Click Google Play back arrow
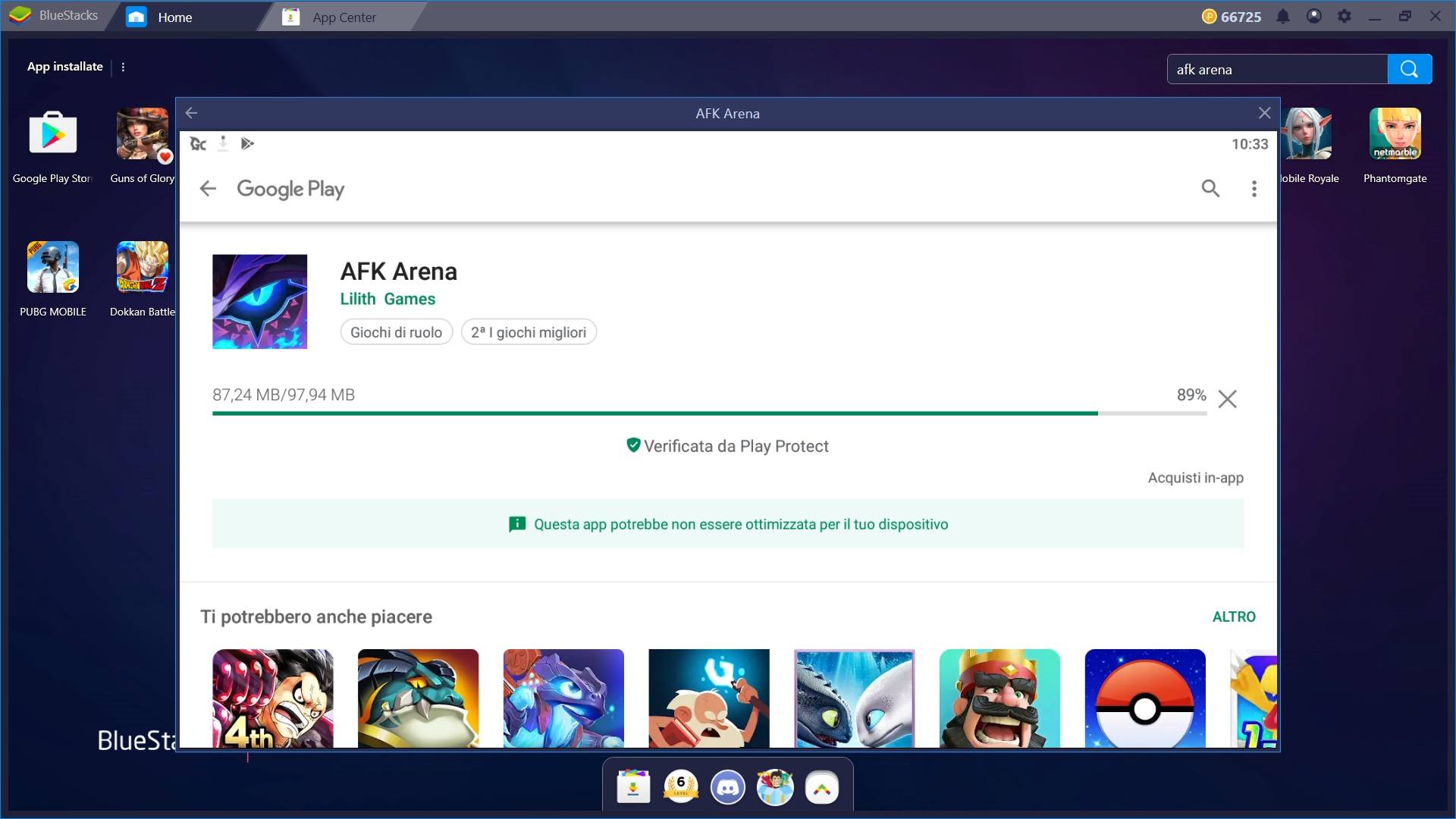 coord(208,189)
